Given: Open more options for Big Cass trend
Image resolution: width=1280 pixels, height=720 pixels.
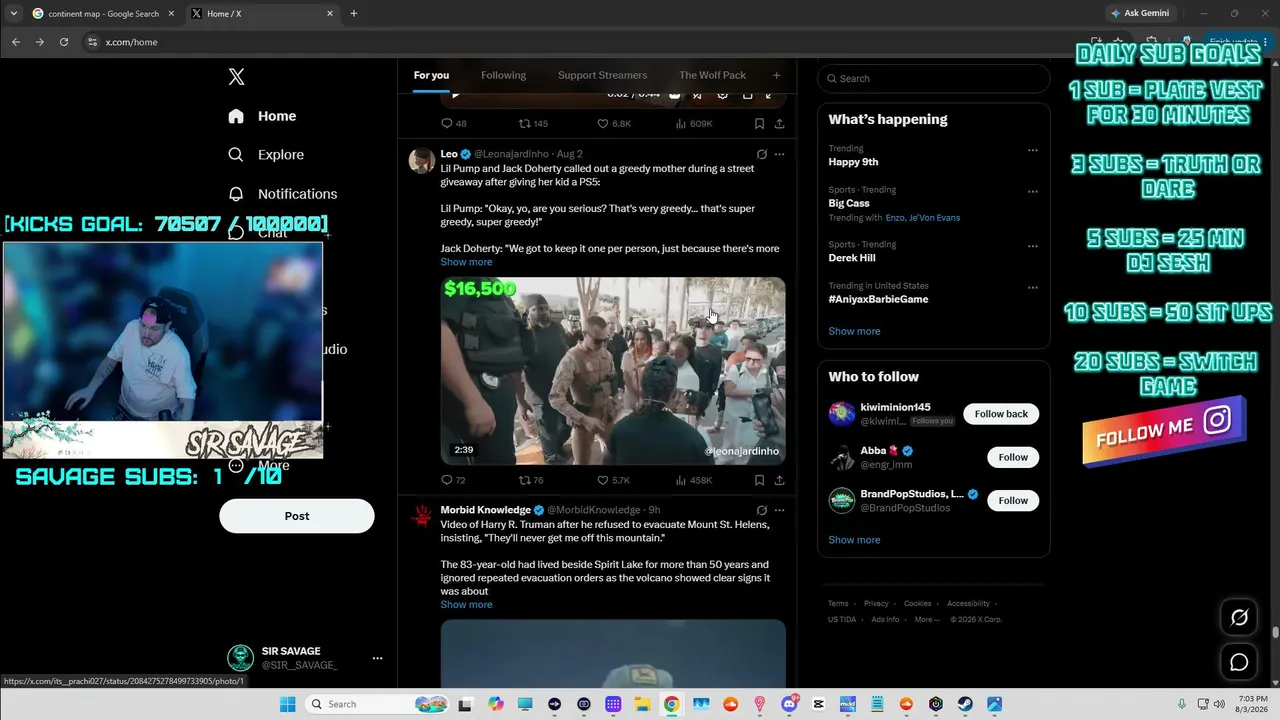Looking at the screenshot, I should tap(1033, 191).
